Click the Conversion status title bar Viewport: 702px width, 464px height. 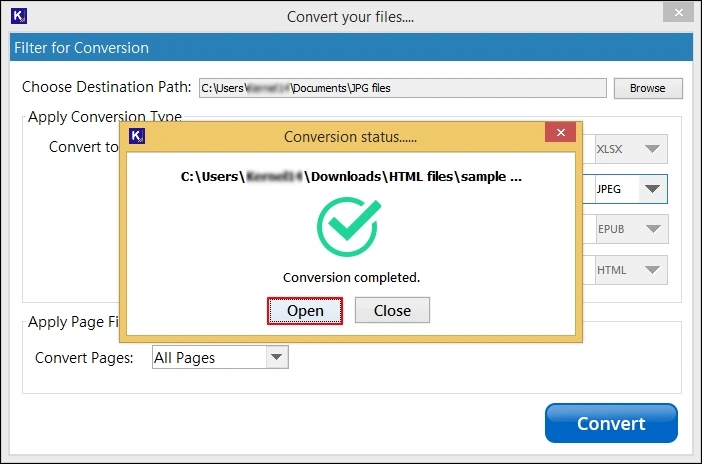[349, 136]
